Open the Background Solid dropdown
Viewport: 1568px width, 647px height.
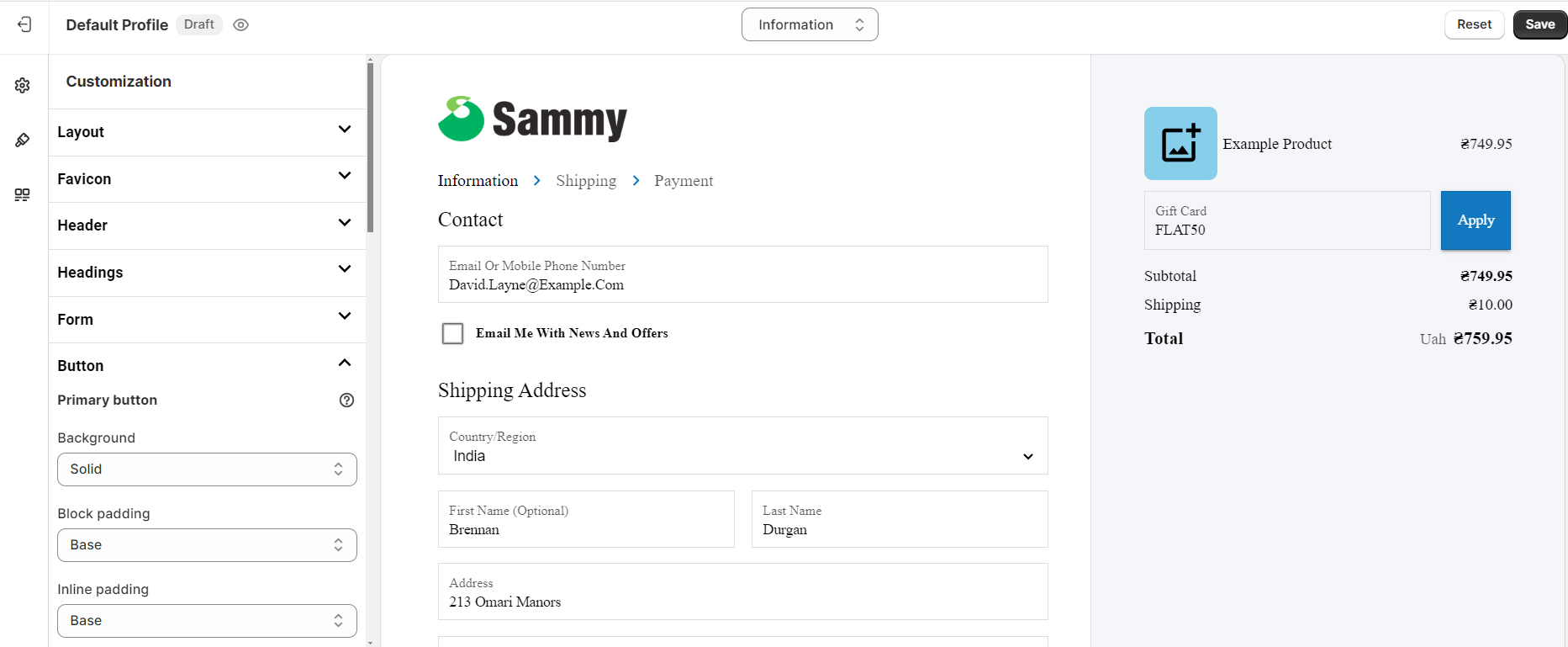207,469
